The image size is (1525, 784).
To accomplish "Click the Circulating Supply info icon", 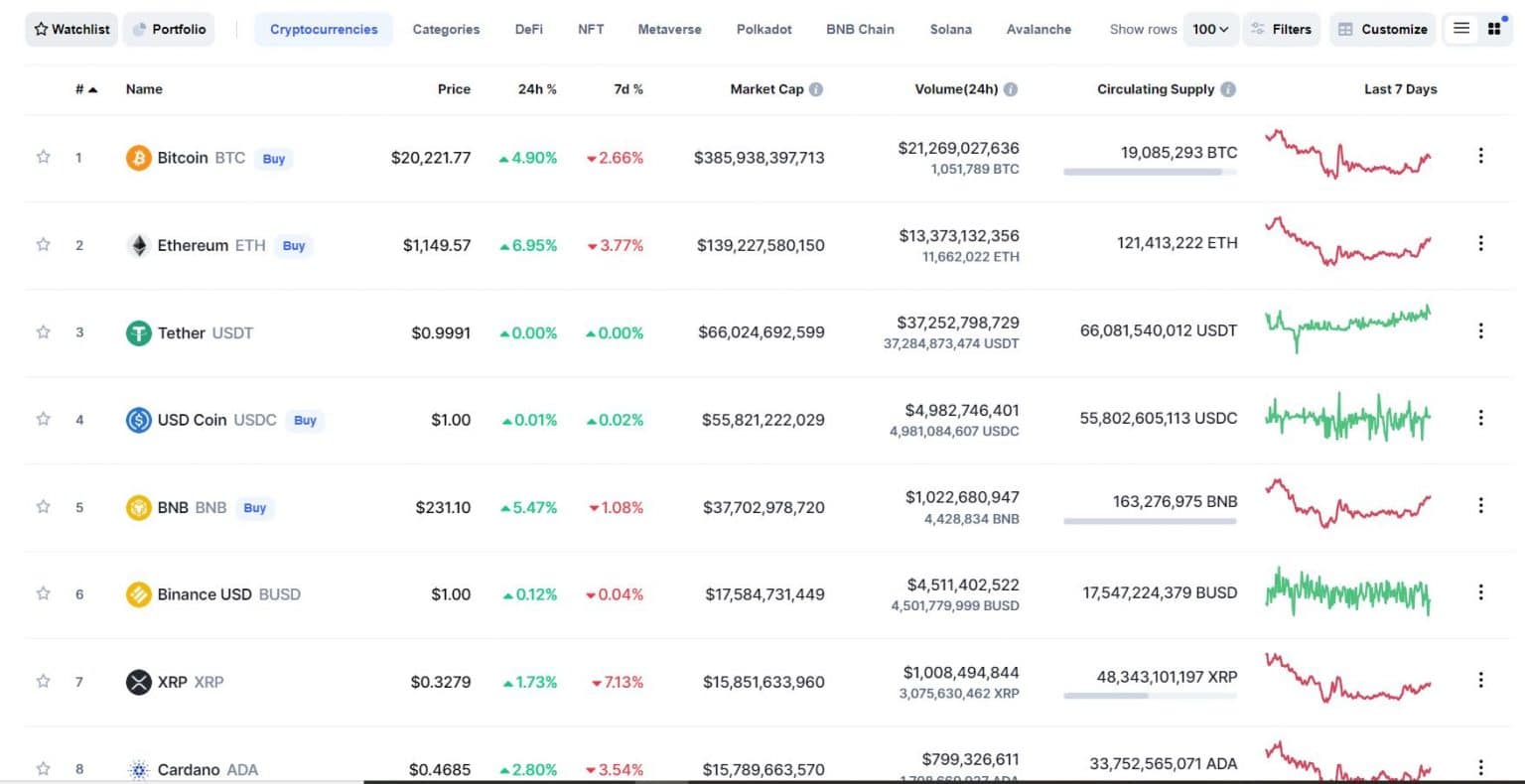I will (1228, 89).
